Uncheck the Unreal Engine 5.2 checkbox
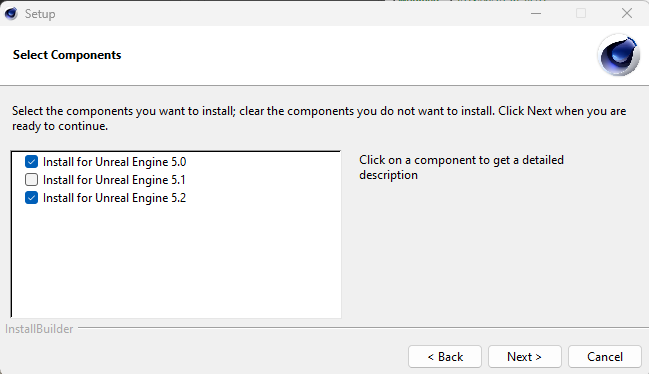This screenshot has height=374, width=649. (x=31, y=198)
